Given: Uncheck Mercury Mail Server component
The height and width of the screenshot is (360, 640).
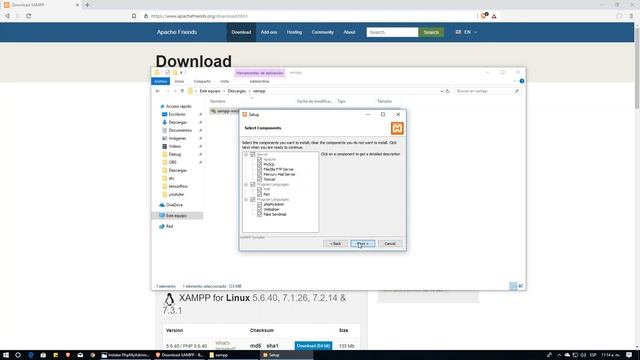Looking at the screenshot, I should (259, 174).
